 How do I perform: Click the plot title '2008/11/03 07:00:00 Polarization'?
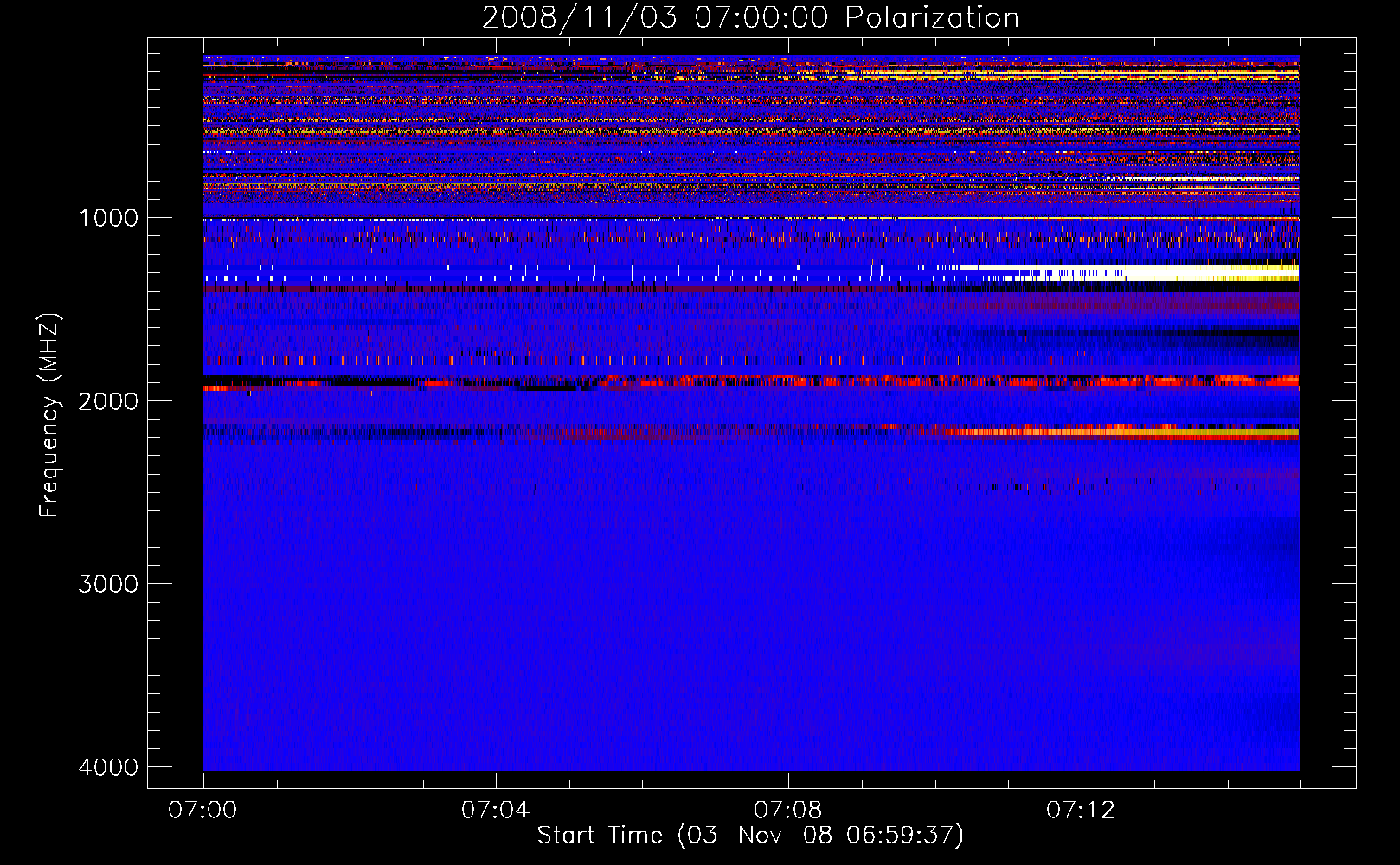750,18
